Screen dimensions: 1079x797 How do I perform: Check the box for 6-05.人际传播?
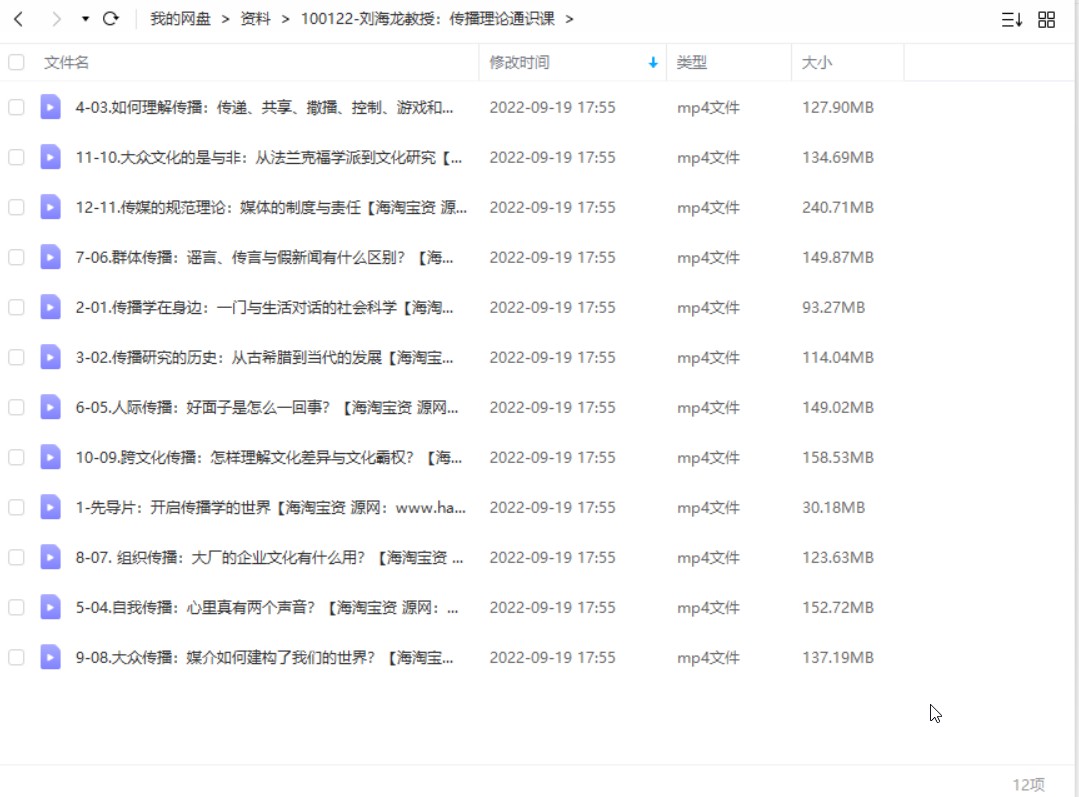click(17, 407)
